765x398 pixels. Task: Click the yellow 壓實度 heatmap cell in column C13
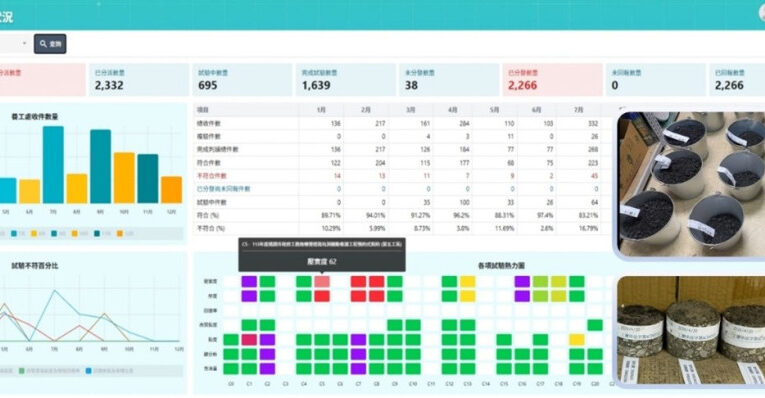(467, 281)
